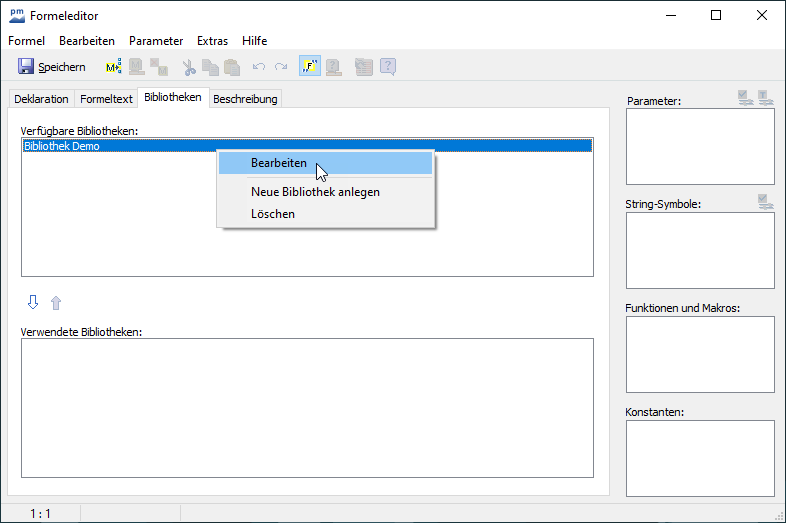The width and height of the screenshot is (786, 523).
Task: Click the blue down arrow icon
Action: [33, 303]
